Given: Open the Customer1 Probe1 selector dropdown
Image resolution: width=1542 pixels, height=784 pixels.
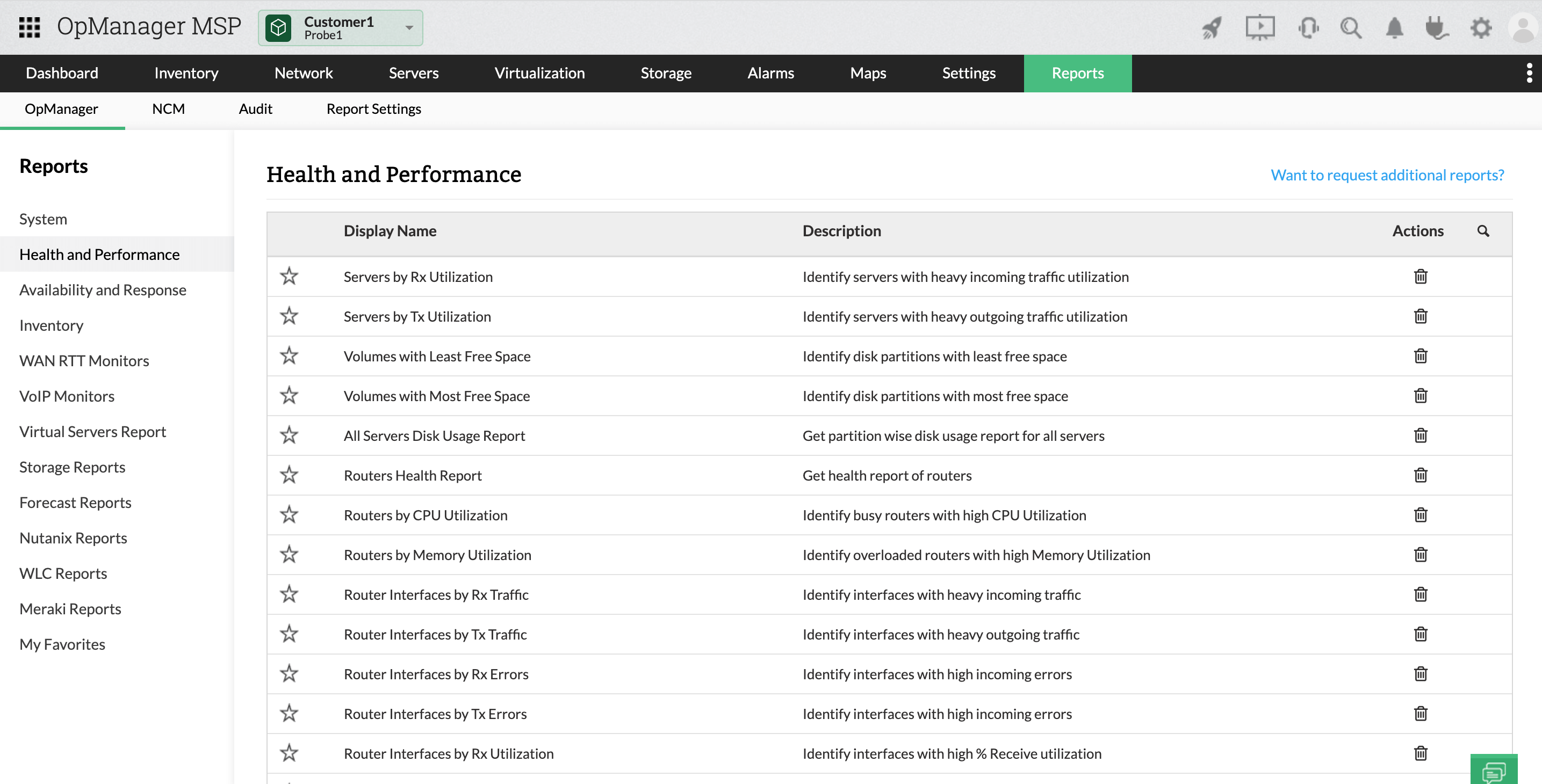Looking at the screenshot, I should (340, 27).
